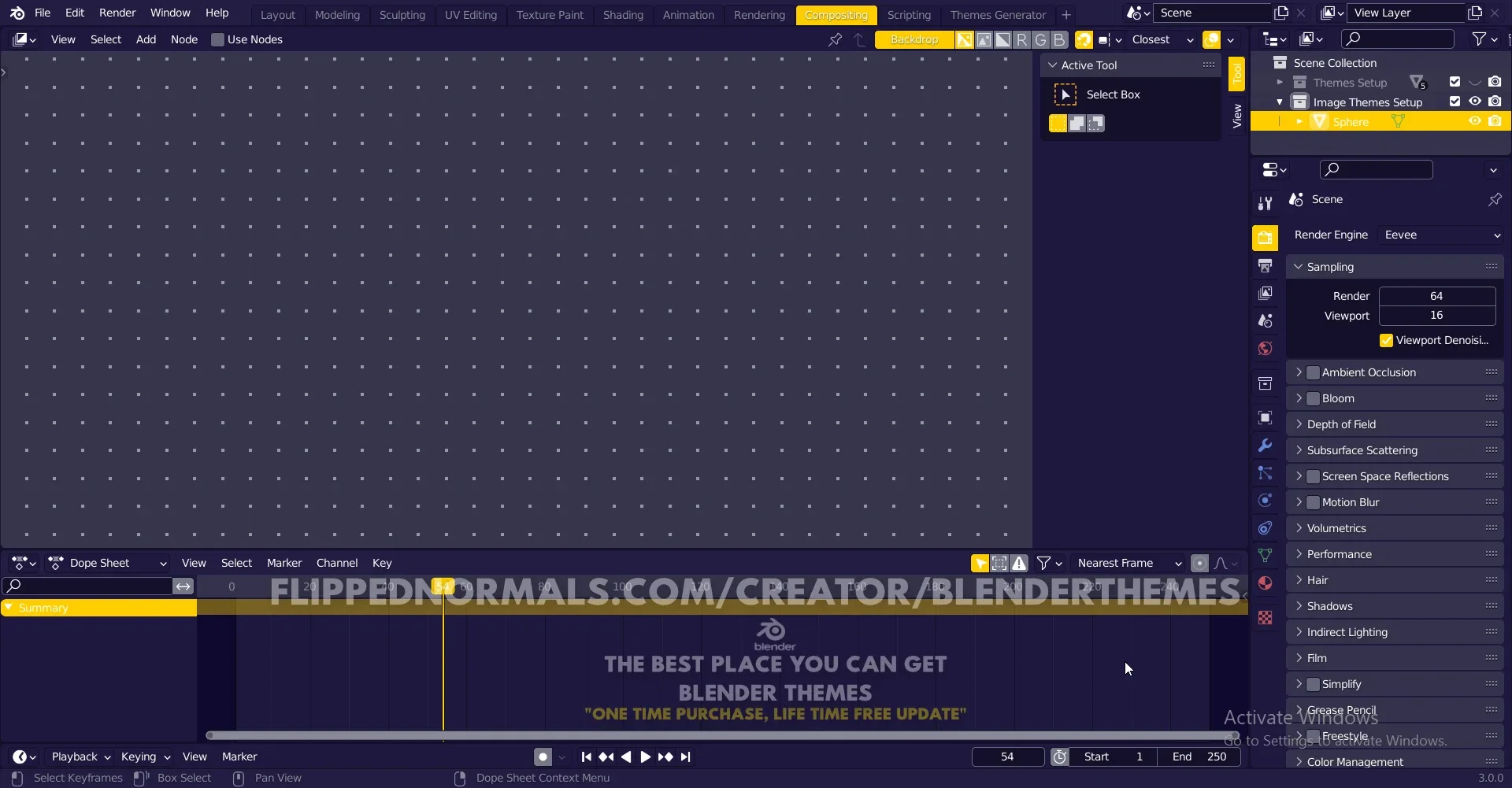The width and height of the screenshot is (1512, 788).
Task: Toggle Sphere visibility eye in outliner
Action: 1474,121
